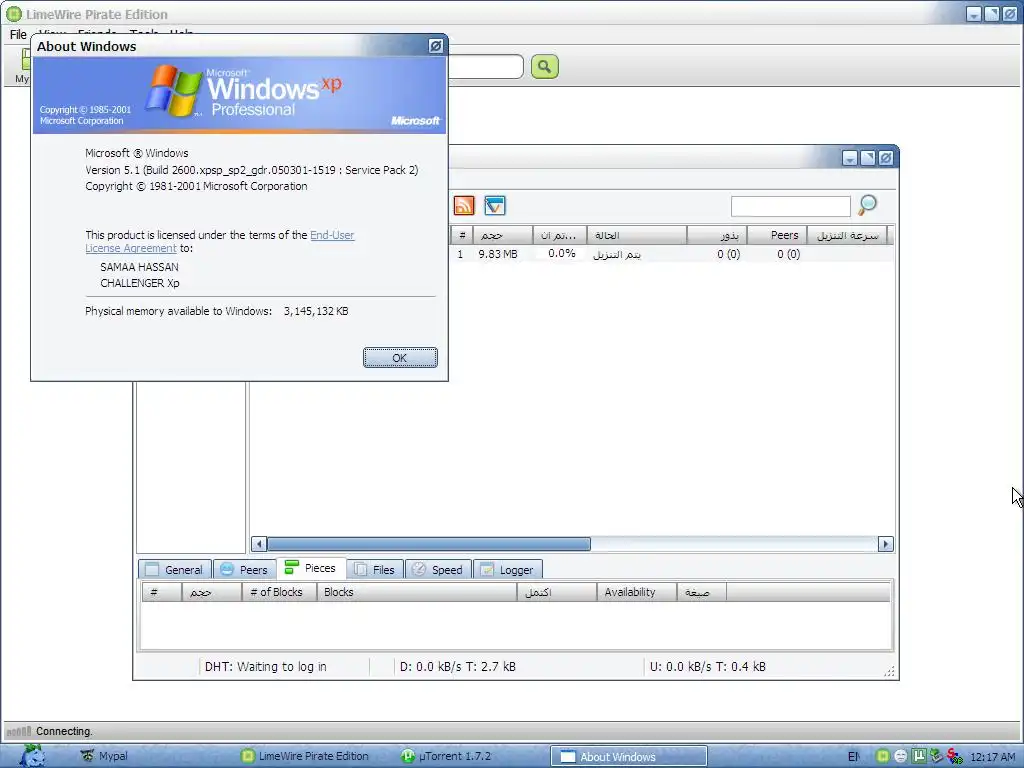Image resolution: width=1024 pixels, height=768 pixels.
Task: Click the horizontal scrollbar left arrow
Action: coord(259,544)
